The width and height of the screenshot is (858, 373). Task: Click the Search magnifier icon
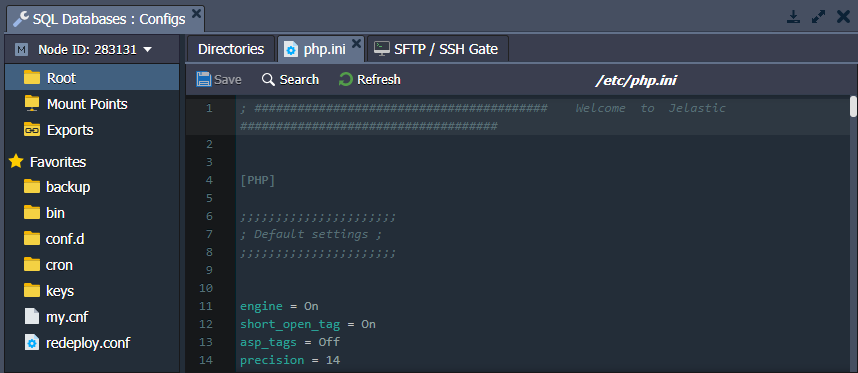tap(268, 80)
